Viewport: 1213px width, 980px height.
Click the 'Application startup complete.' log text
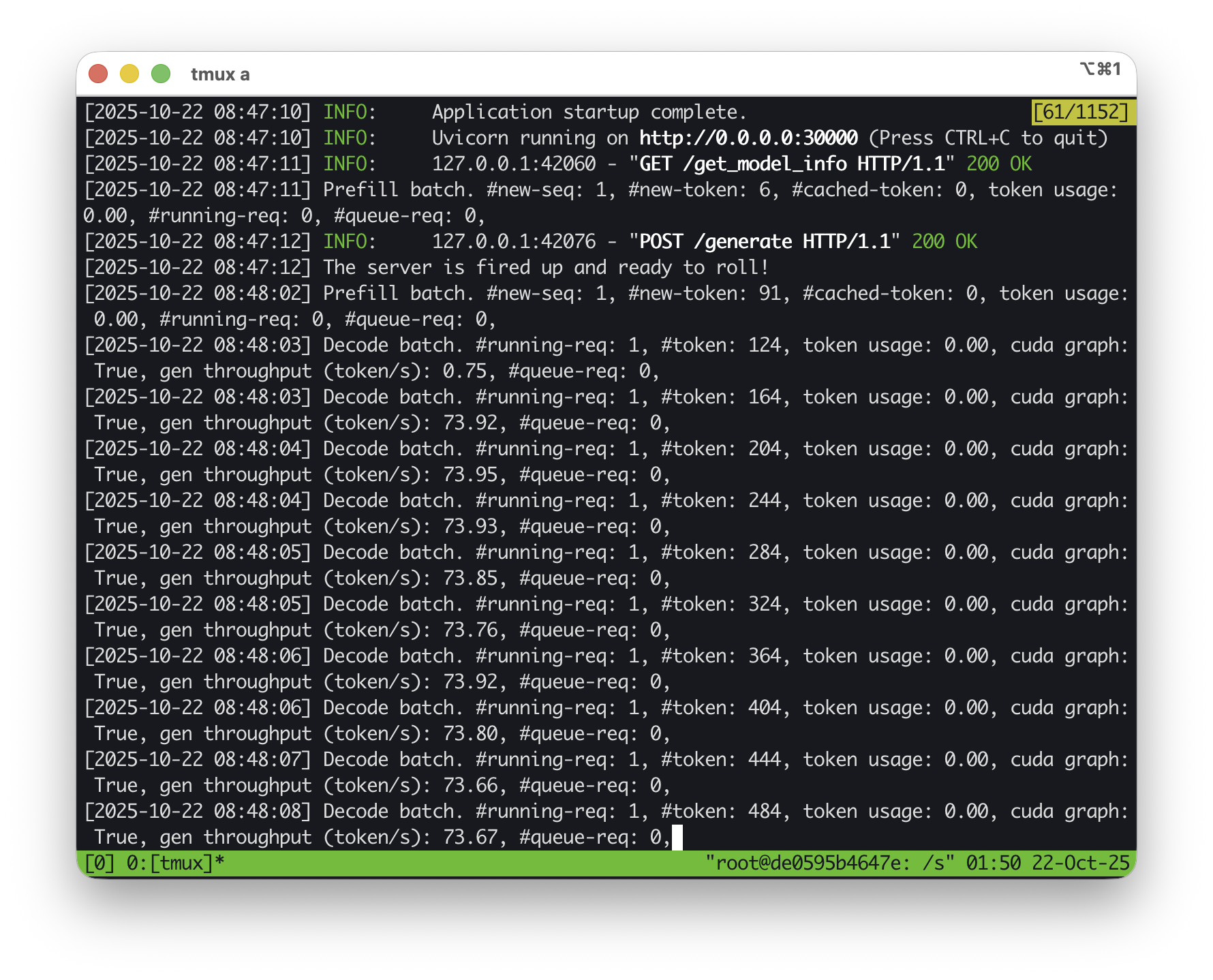589,112
